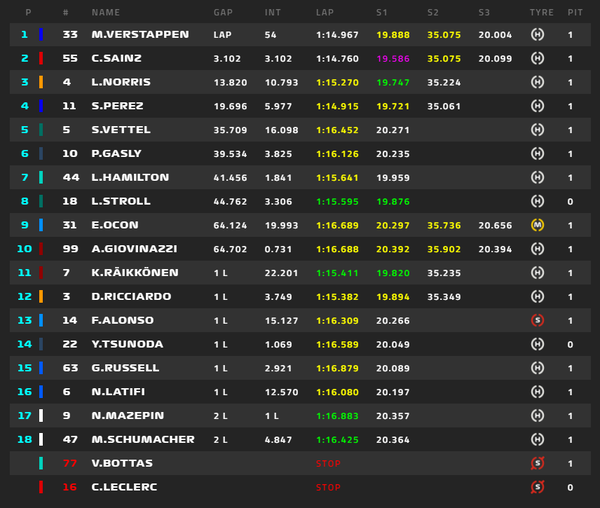Click K.RÄIKKÖNEN driver name
Image resolution: width=600 pixels, height=508 pixels.
tap(135, 272)
